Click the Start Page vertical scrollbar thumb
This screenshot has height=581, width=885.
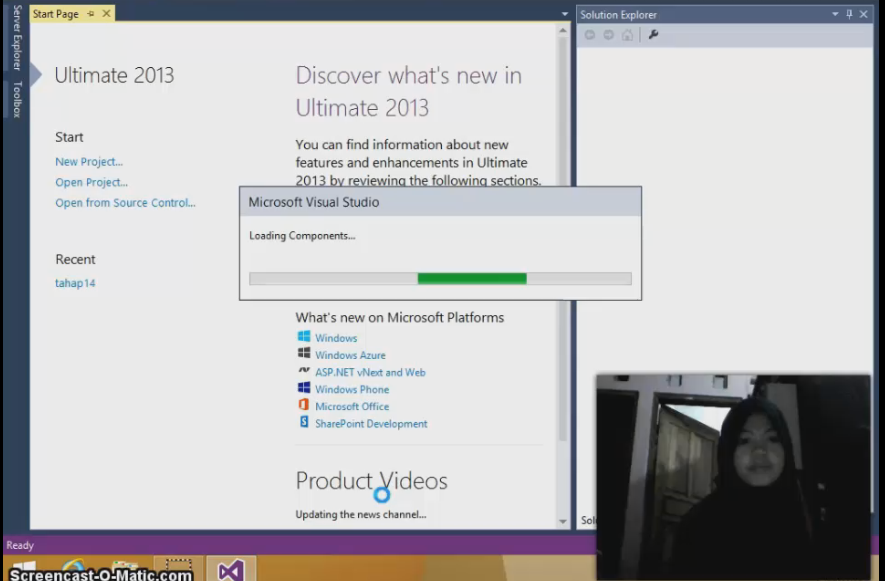563,240
